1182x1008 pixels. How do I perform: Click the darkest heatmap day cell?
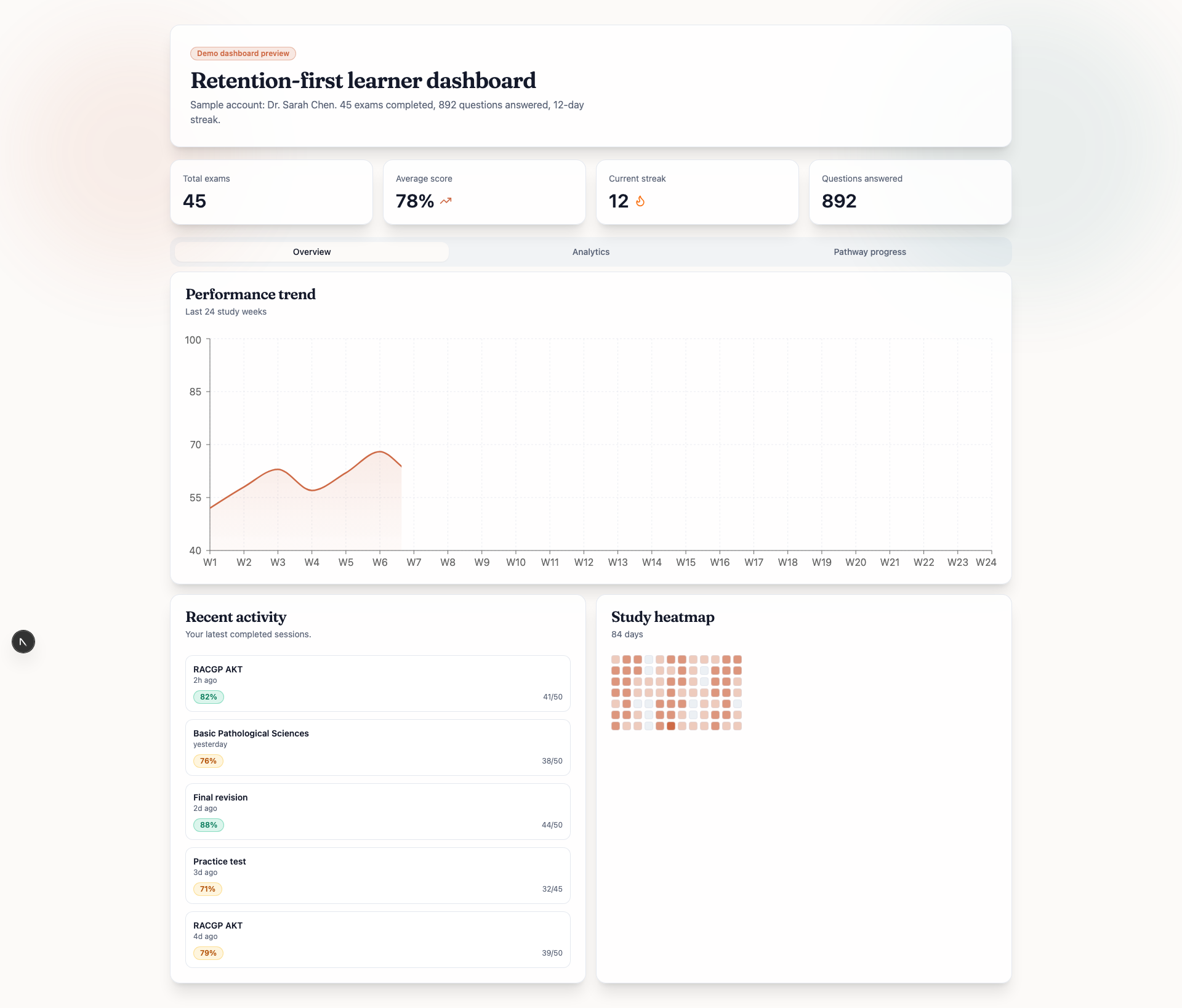671,726
